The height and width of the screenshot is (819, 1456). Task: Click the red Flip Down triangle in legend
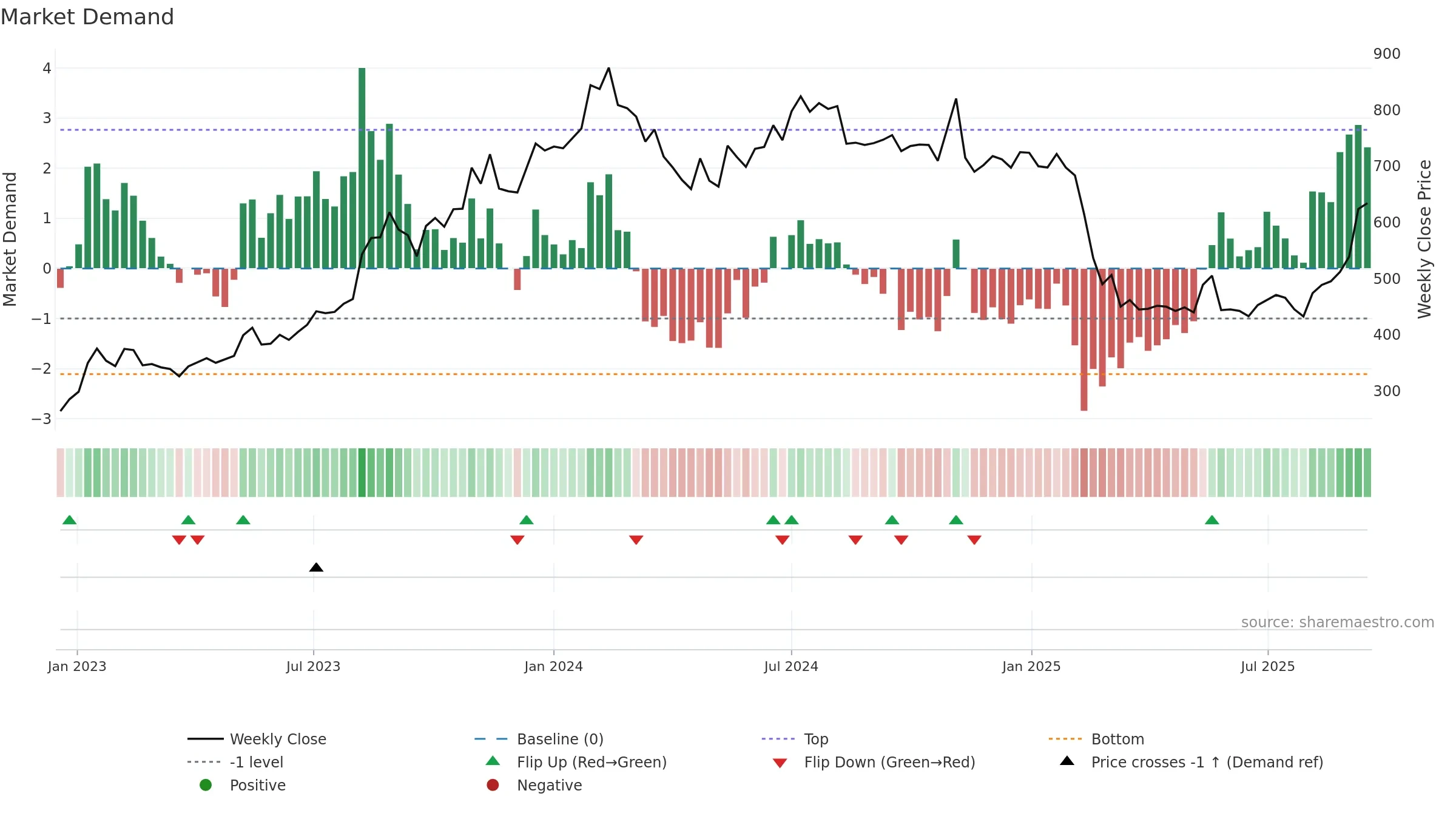[x=780, y=763]
